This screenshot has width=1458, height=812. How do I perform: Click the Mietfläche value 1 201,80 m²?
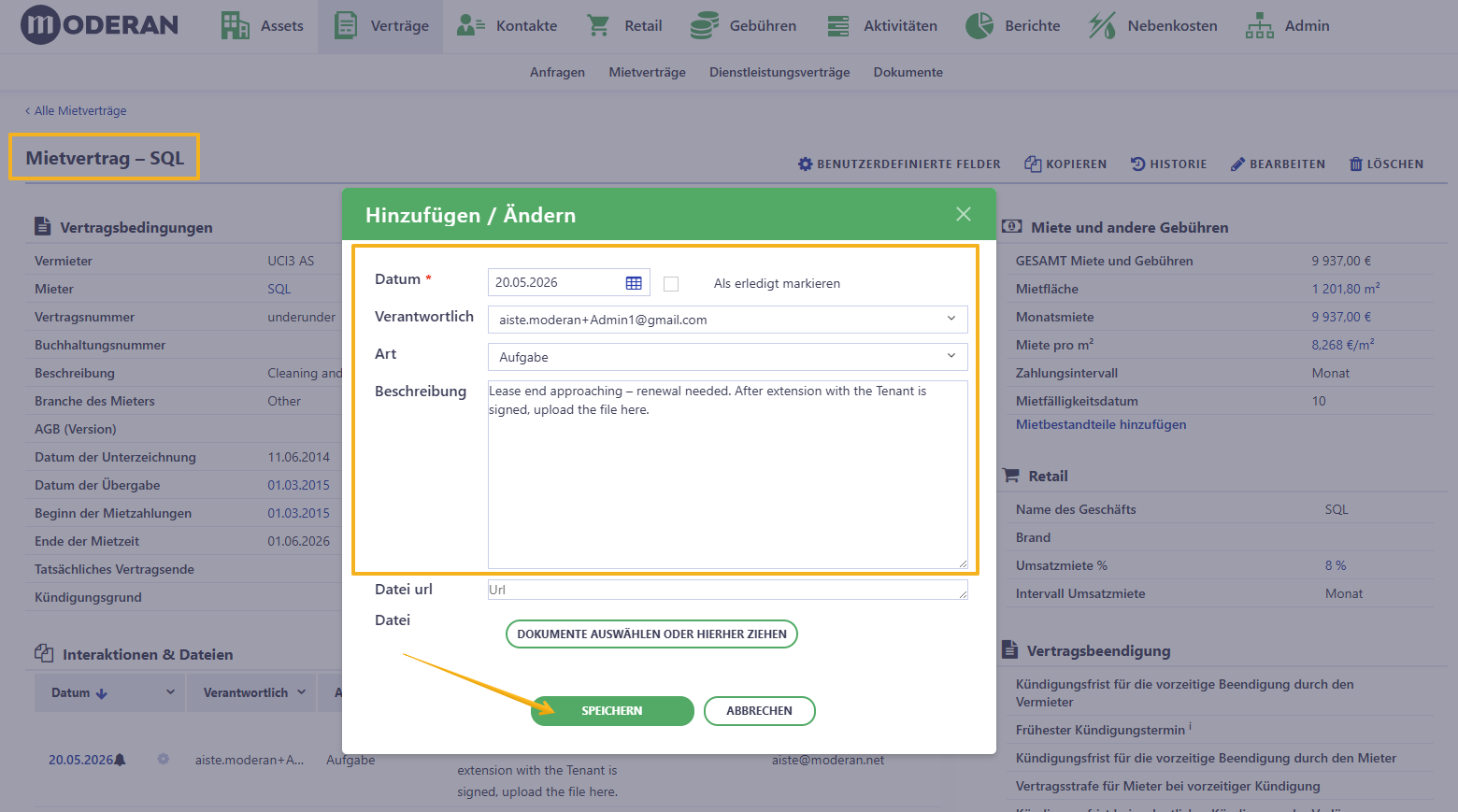(x=1346, y=289)
